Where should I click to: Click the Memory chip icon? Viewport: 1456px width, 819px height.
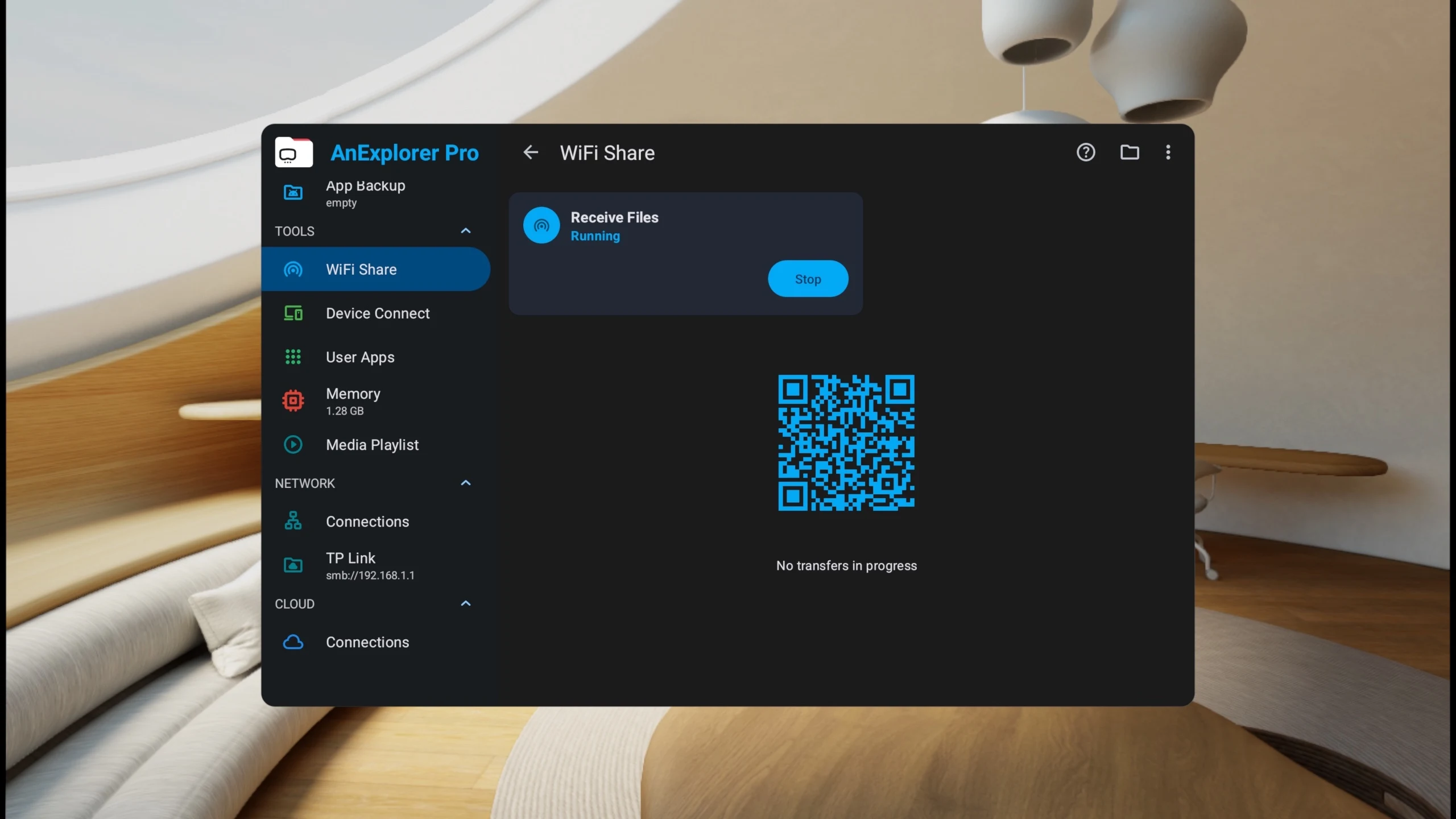pyautogui.click(x=293, y=401)
